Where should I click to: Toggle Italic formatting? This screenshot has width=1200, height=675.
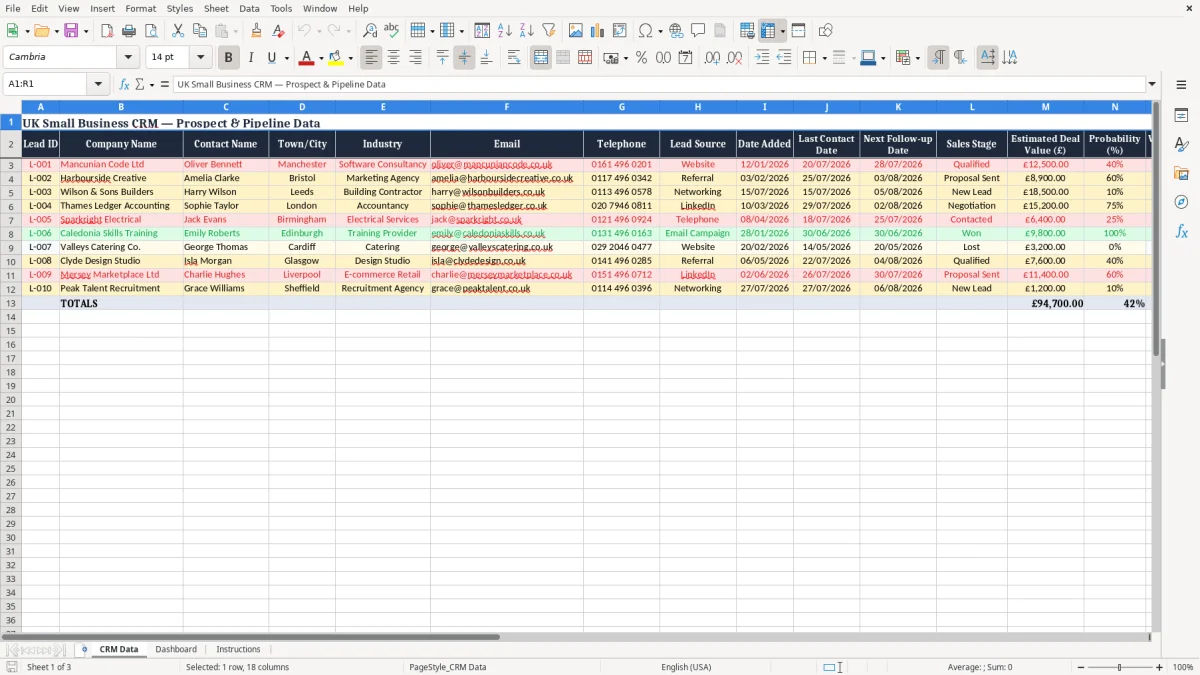(251, 58)
